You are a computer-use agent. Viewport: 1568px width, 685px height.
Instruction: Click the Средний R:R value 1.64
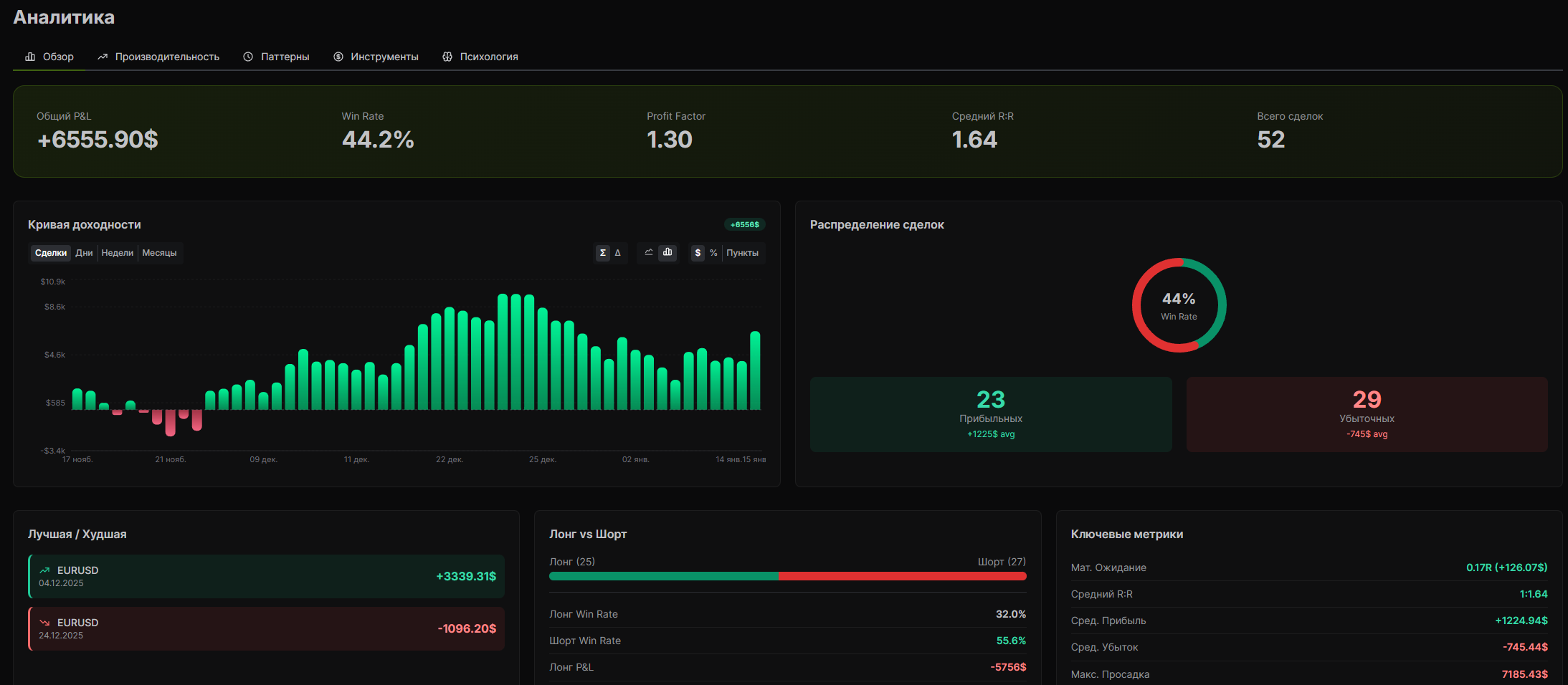974,139
